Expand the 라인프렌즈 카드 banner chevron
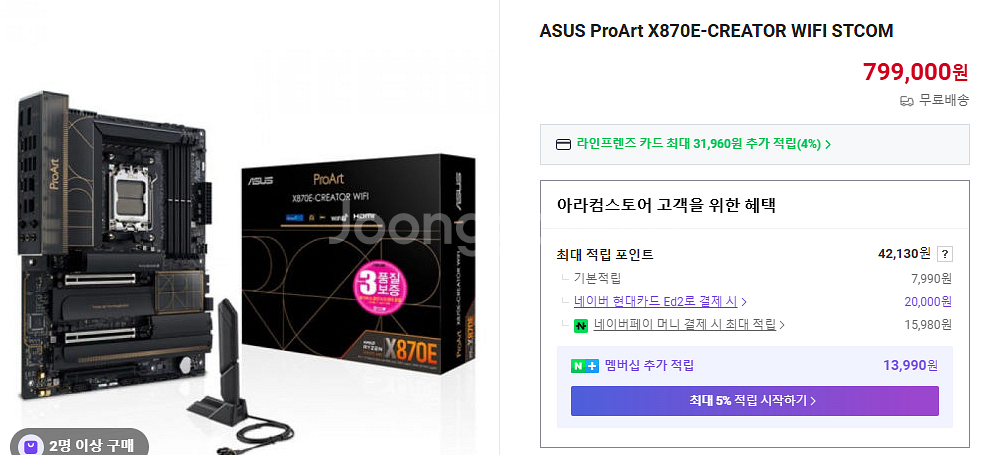The height and width of the screenshot is (455, 1005). tap(828, 144)
